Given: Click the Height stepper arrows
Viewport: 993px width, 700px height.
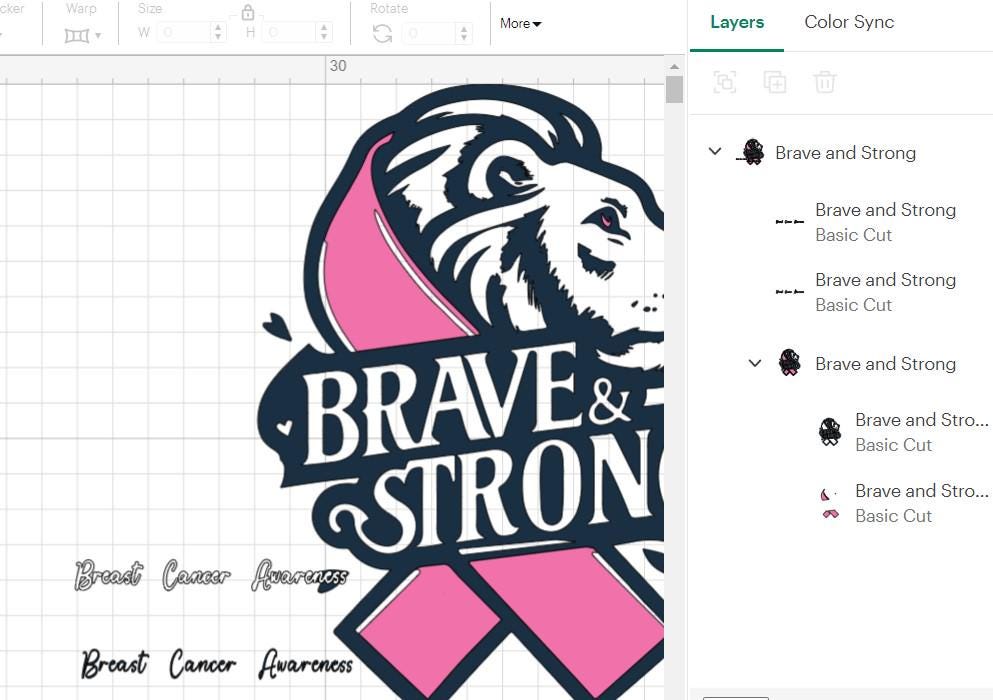Looking at the screenshot, I should (x=324, y=32).
